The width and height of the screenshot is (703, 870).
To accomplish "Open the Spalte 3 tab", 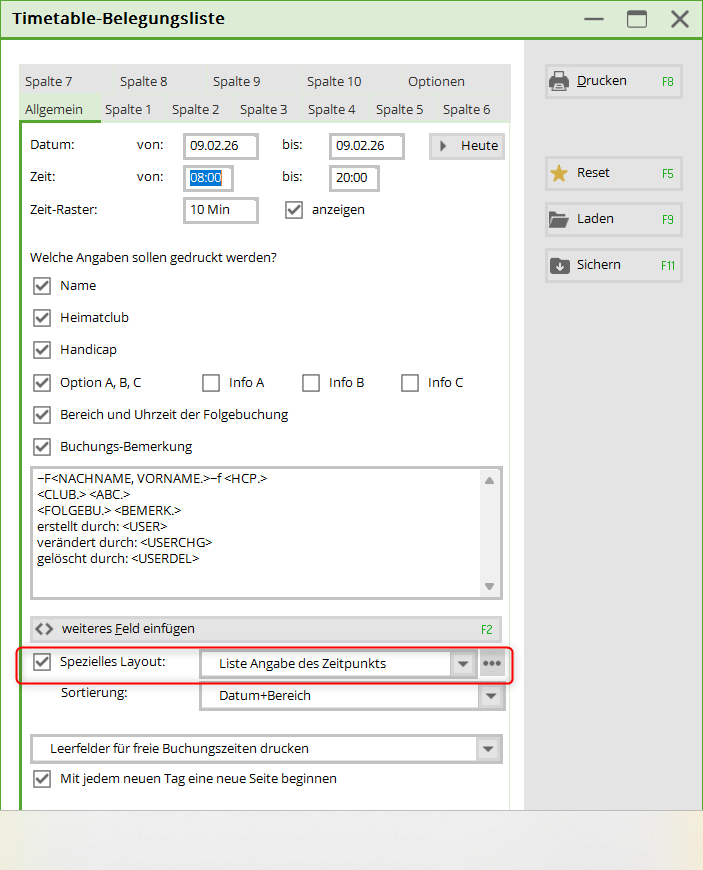I will tap(263, 109).
